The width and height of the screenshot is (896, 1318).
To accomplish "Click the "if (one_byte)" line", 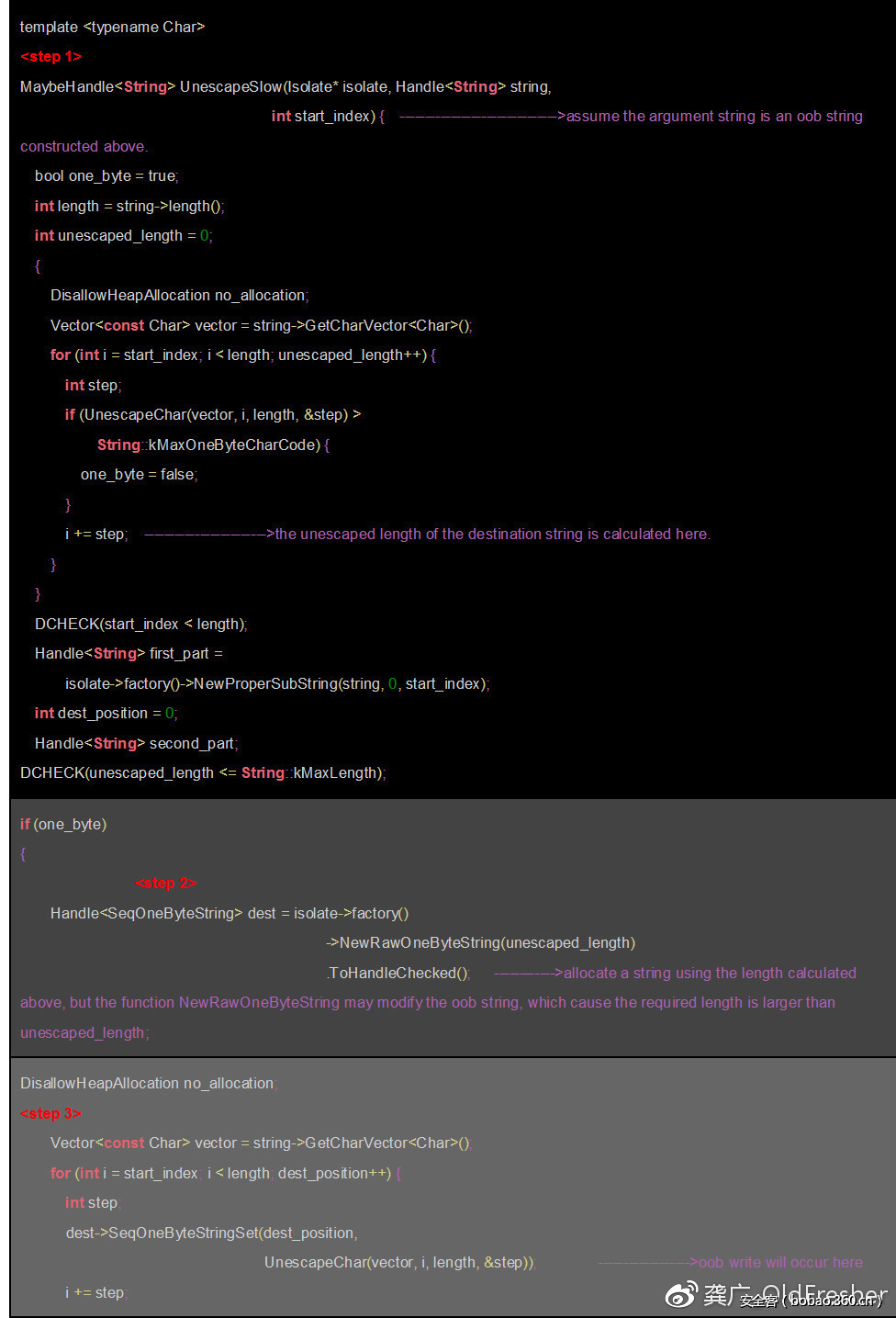I will coord(63,825).
